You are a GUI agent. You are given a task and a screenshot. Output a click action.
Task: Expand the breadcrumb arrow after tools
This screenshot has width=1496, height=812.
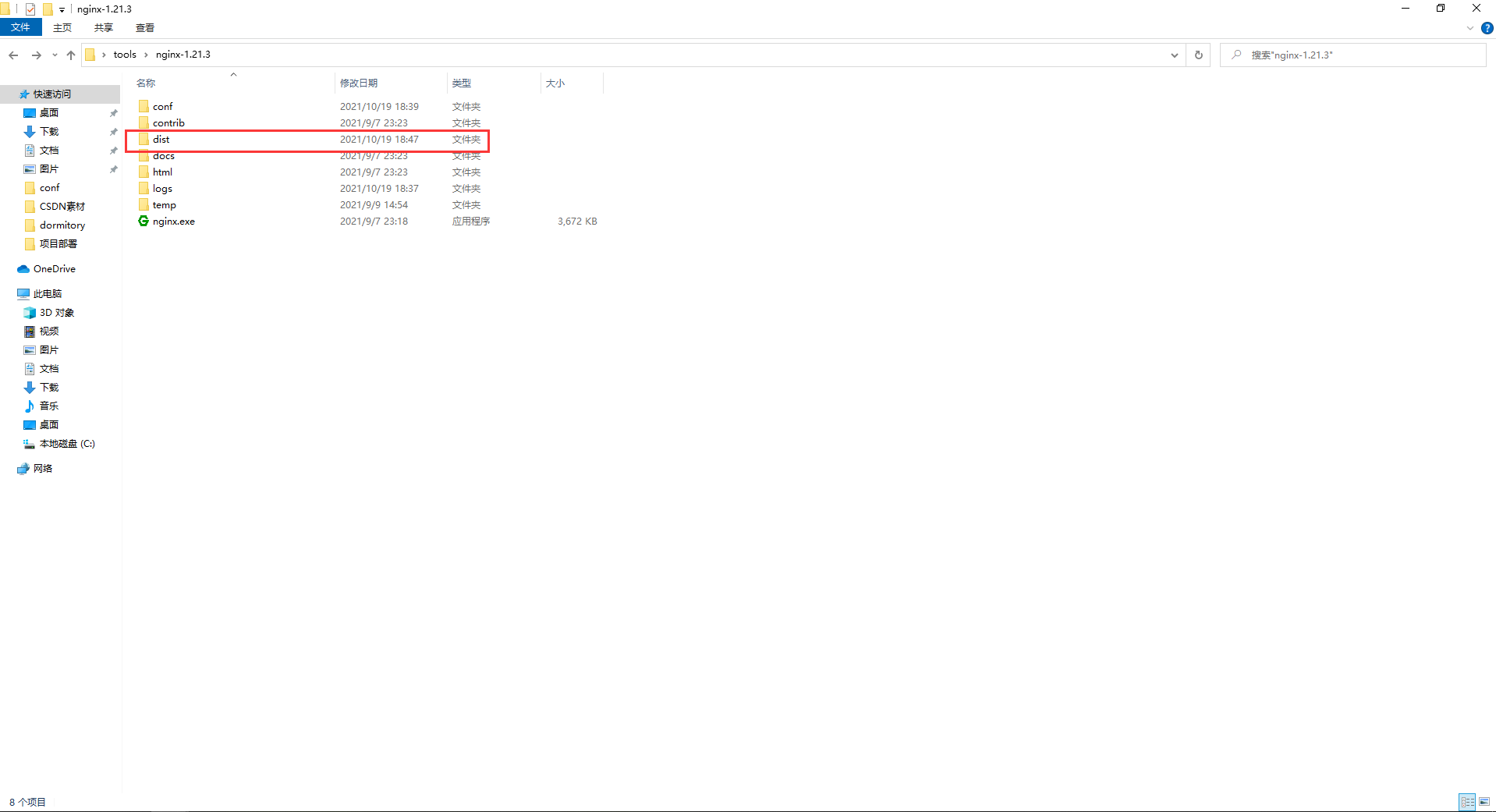146,55
